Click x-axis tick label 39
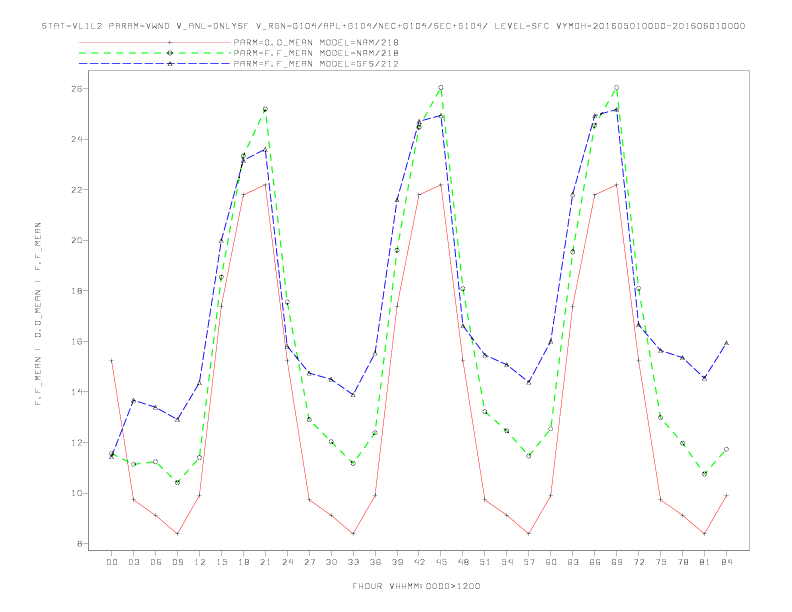 397,562
